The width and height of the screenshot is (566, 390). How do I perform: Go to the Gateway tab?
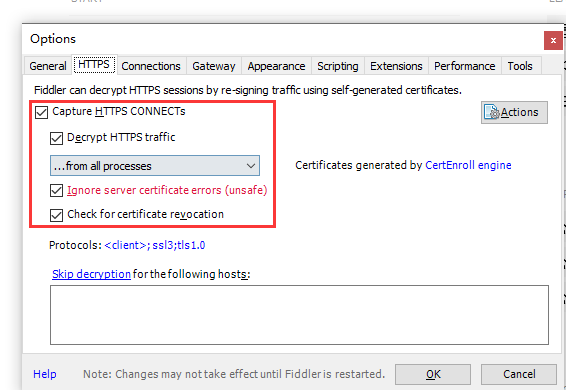click(x=214, y=66)
